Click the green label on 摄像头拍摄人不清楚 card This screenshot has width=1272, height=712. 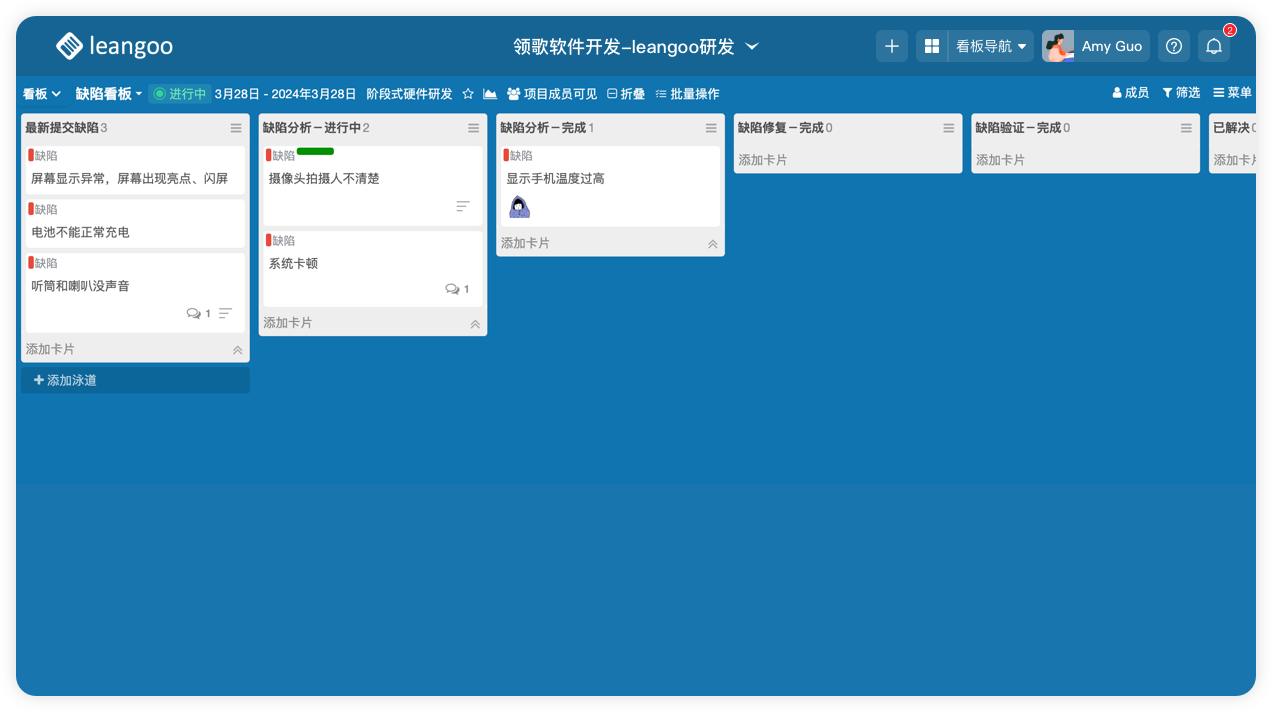(x=315, y=151)
